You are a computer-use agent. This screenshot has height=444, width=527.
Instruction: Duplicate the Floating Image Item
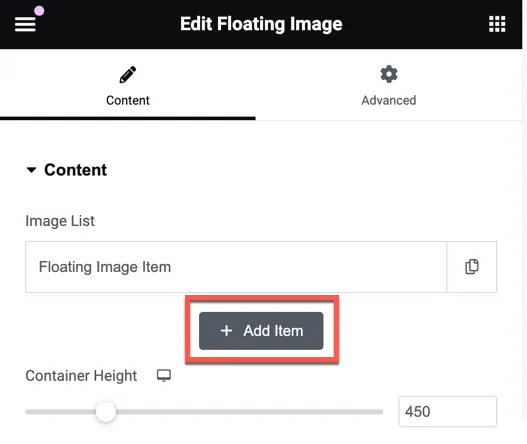tap(472, 267)
